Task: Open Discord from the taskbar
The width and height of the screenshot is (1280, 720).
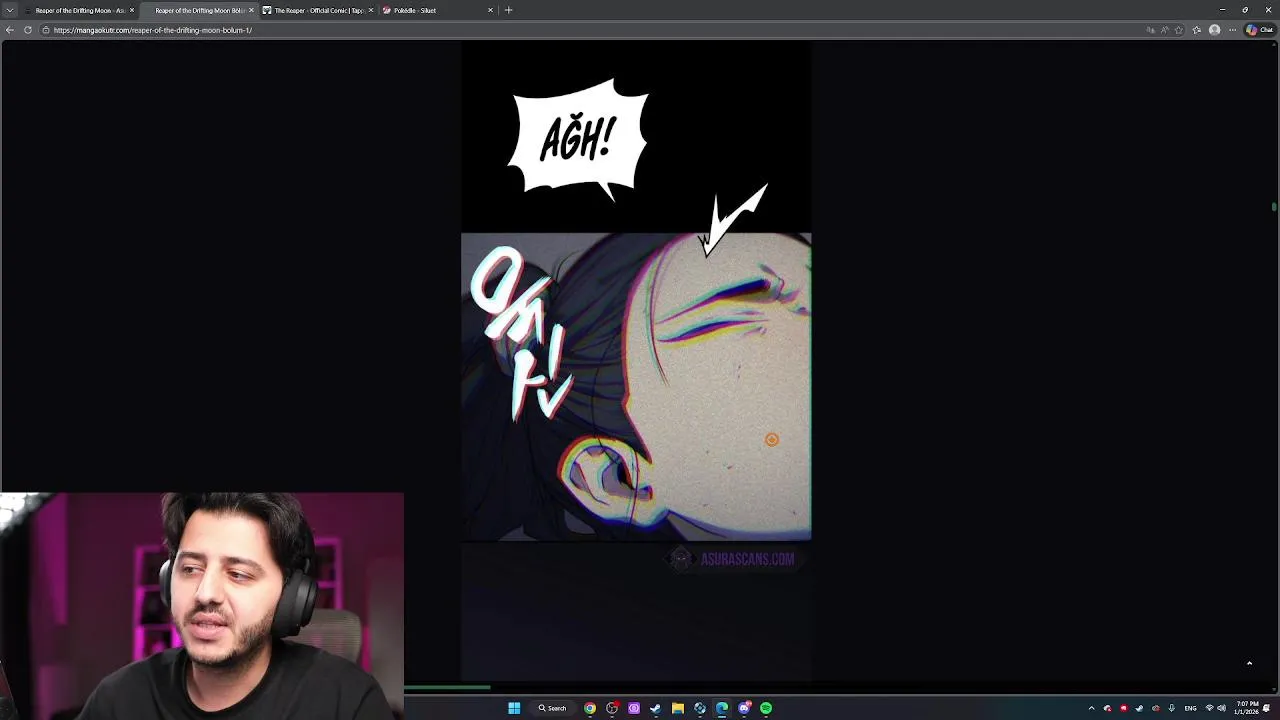Action: tap(744, 708)
